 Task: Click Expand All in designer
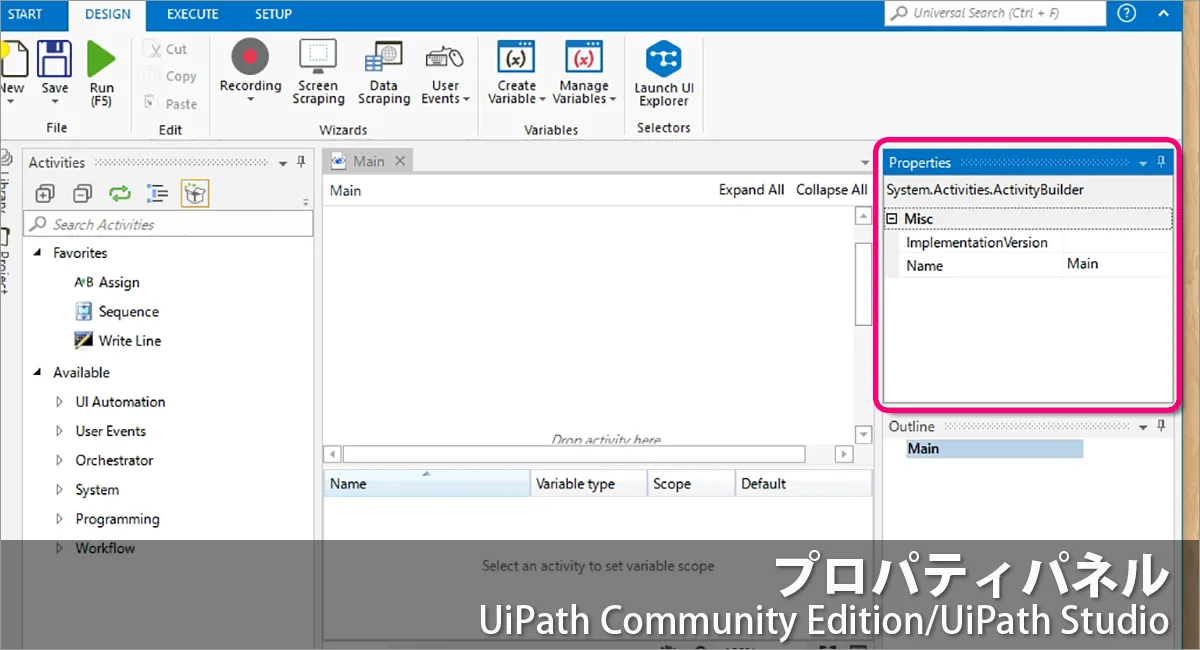[751, 190]
